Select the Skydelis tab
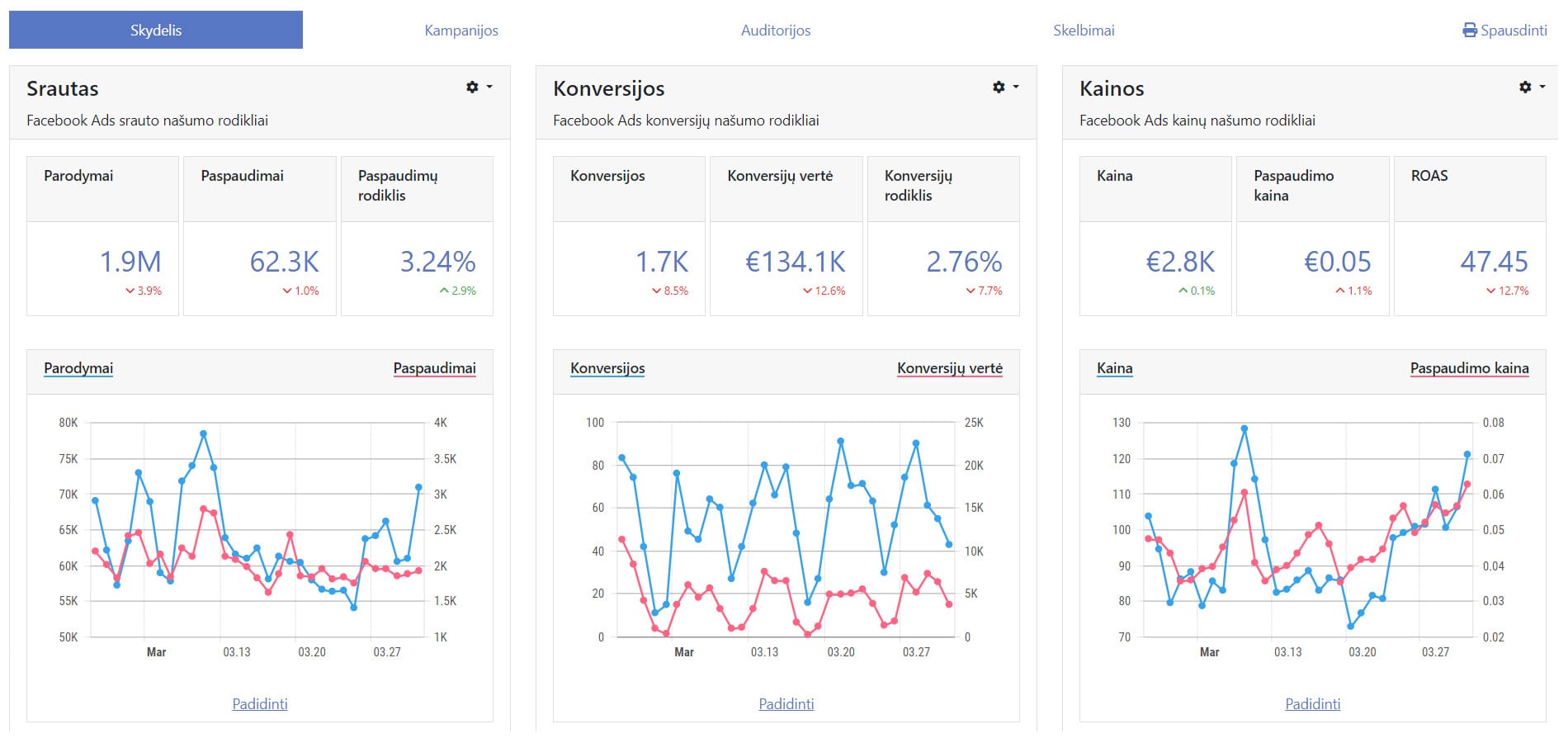The width and height of the screenshot is (1568, 743). pos(156,30)
